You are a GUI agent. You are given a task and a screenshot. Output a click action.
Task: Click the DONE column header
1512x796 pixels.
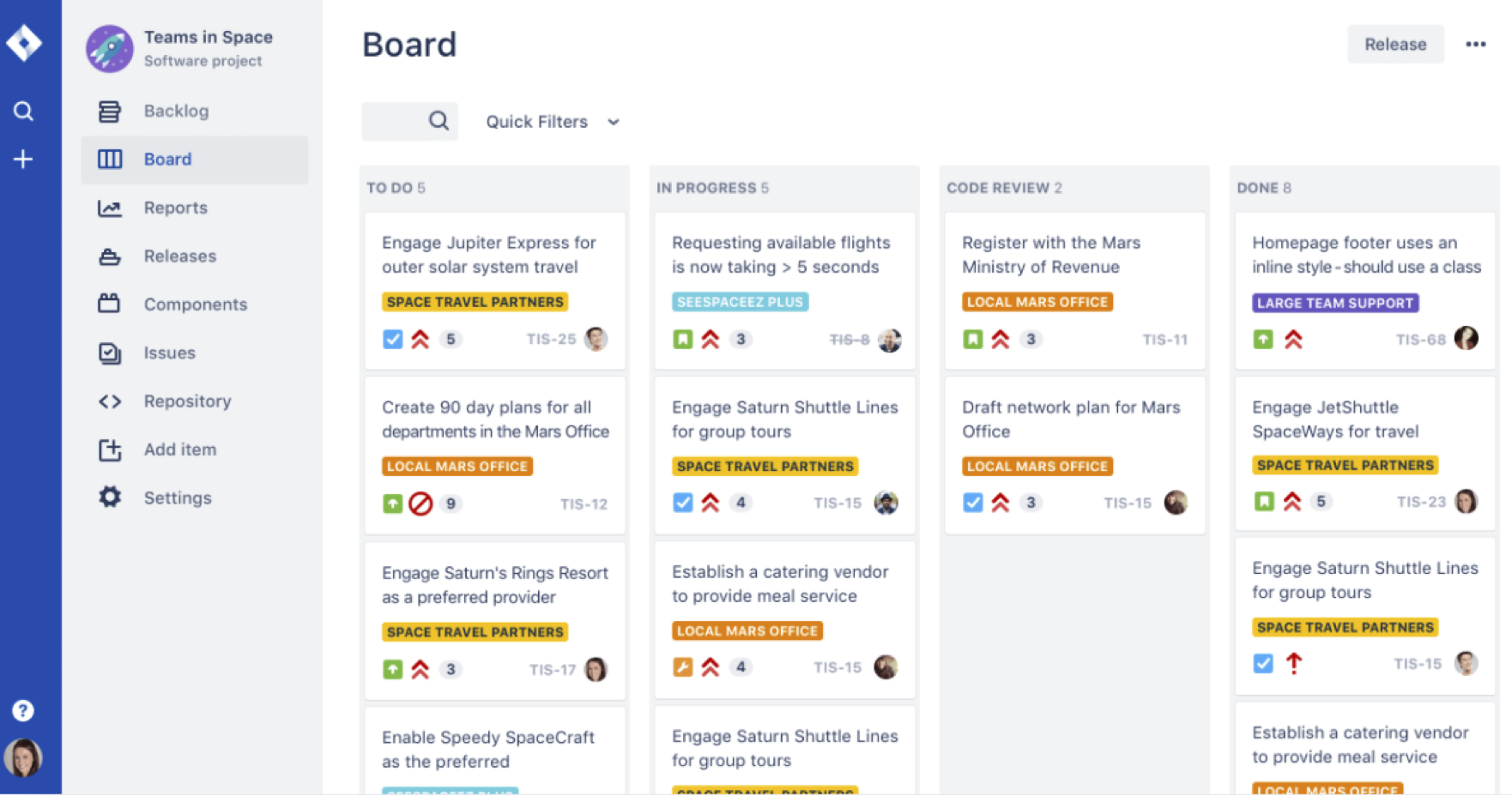pos(1263,188)
